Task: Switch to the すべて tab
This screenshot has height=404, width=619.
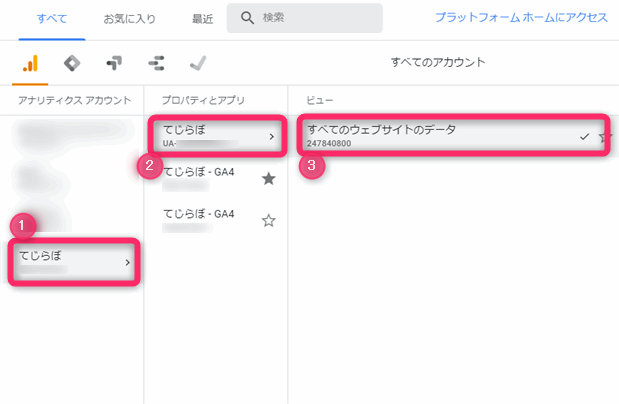Action: pos(52,19)
